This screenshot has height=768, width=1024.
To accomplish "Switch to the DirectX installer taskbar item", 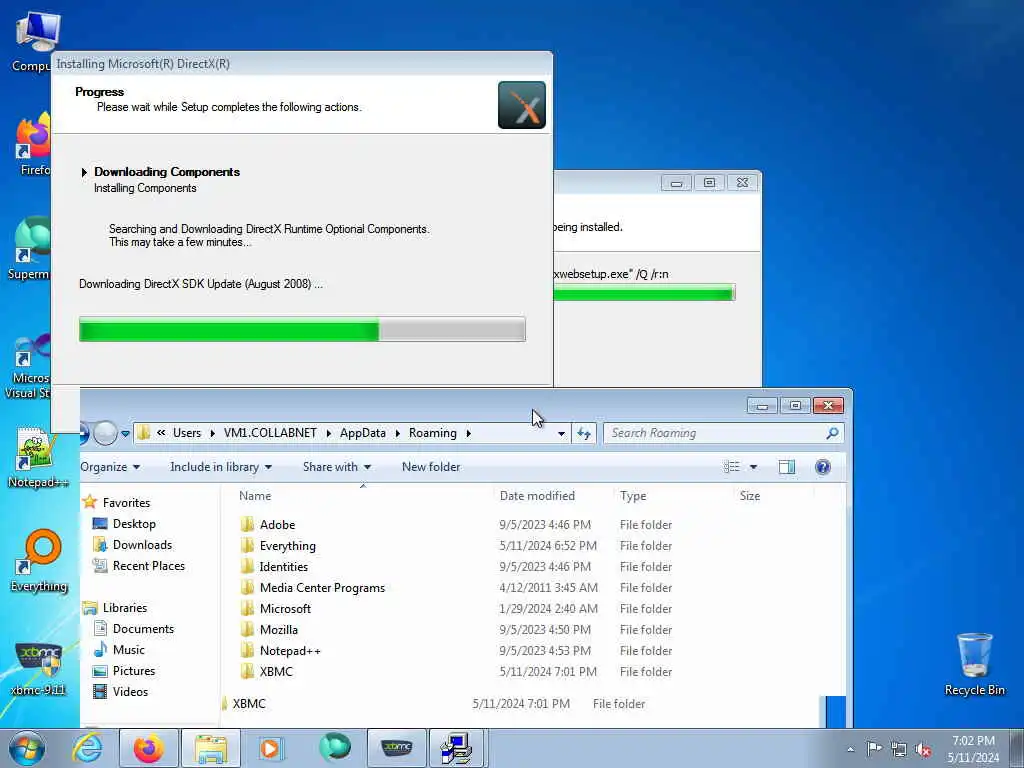I will (457, 748).
